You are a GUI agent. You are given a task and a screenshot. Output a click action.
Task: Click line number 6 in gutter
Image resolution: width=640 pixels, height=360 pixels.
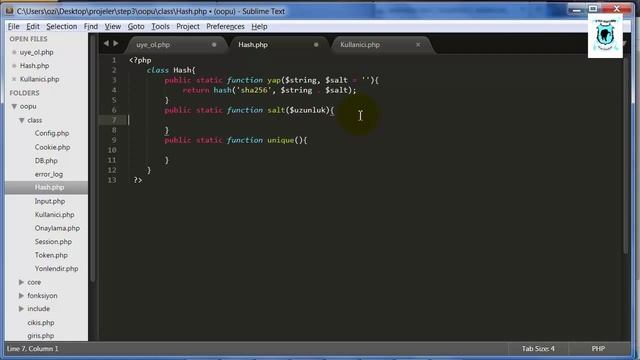click(114, 110)
